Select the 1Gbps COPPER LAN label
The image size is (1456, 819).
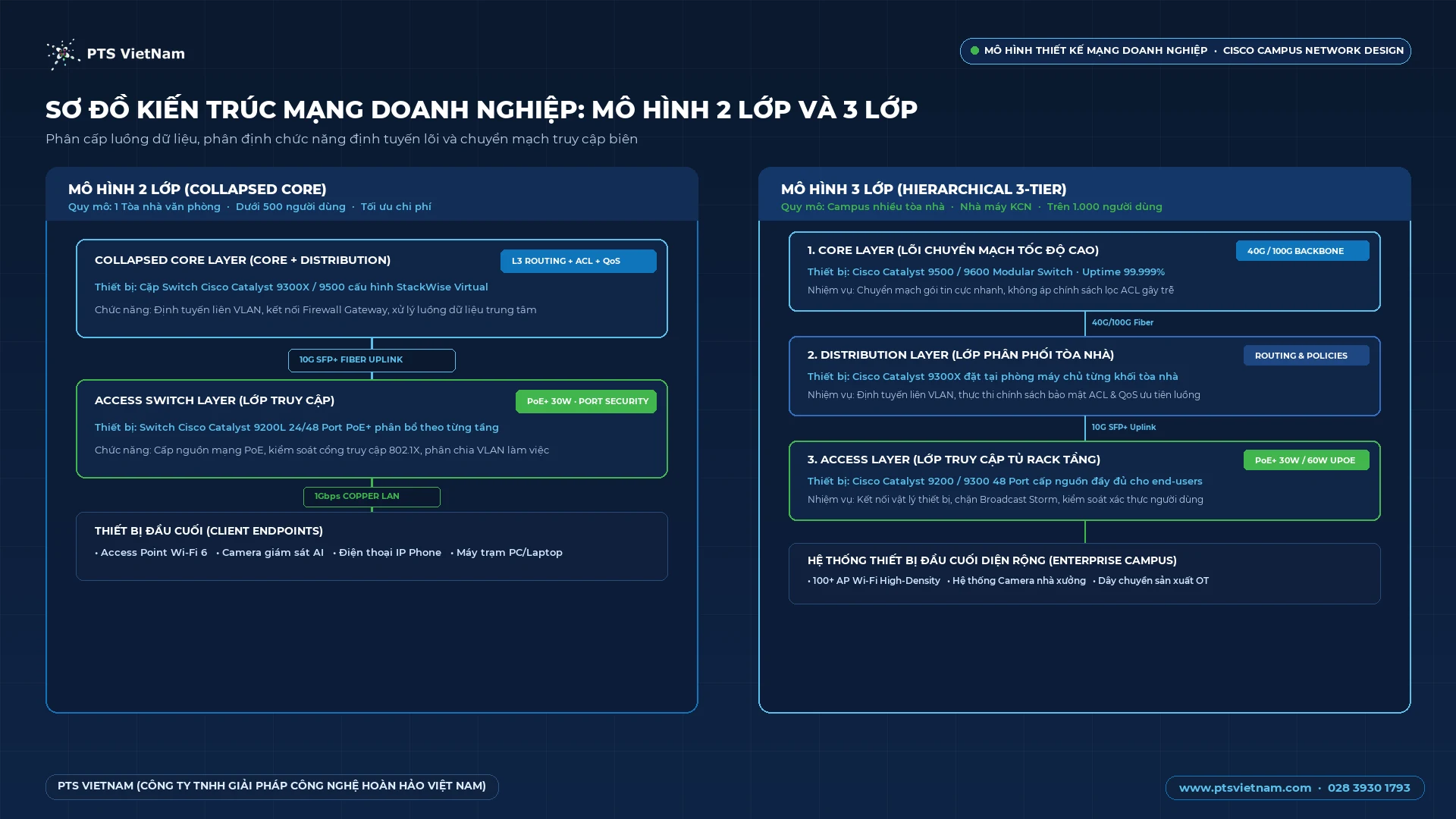click(x=372, y=497)
